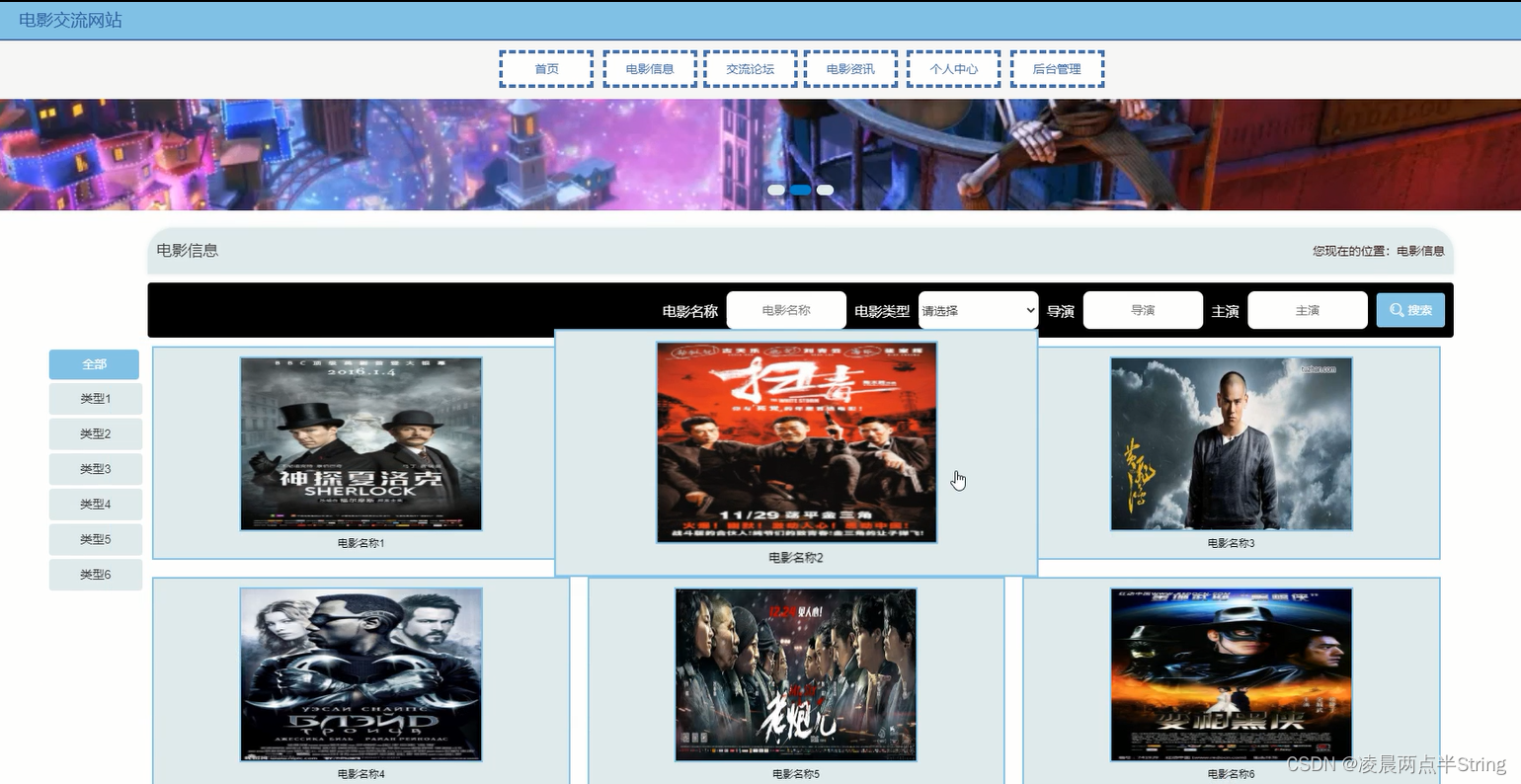Click the 电影名称1 caption text
The width and height of the screenshot is (1521, 784).
click(x=361, y=543)
